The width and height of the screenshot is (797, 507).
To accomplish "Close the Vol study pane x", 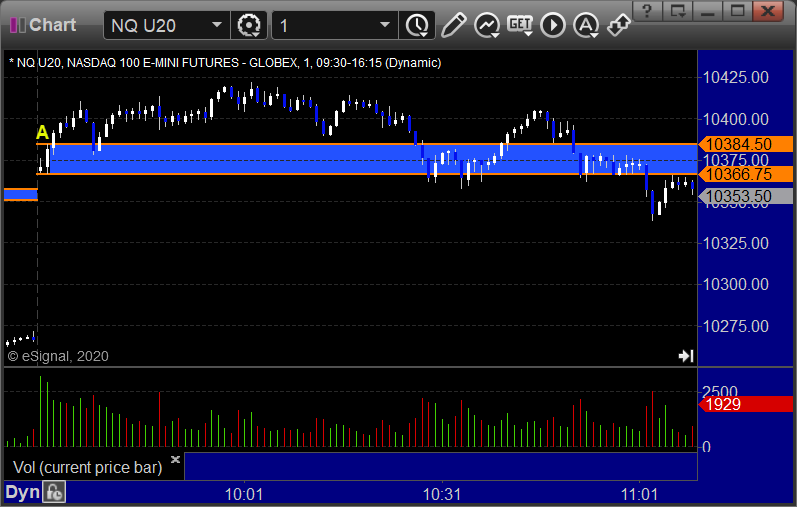I will 175,460.
